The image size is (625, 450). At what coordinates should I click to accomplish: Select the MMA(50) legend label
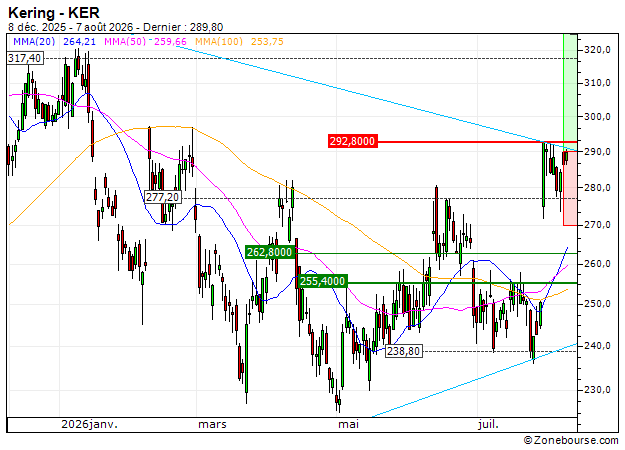125,41
